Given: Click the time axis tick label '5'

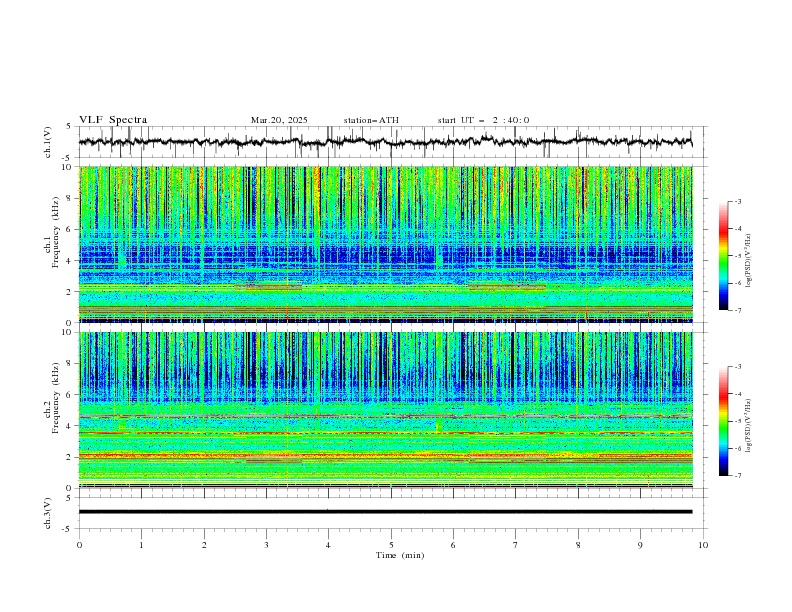Looking at the screenshot, I should tap(391, 545).
